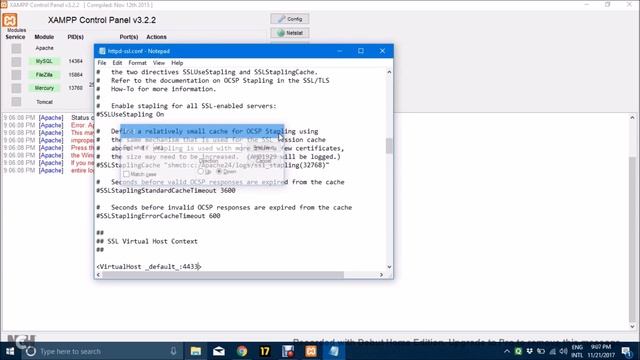Viewport: 640px width, 360px height.
Task: Select the MySQL module label
Action: click(x=44, y=61)
